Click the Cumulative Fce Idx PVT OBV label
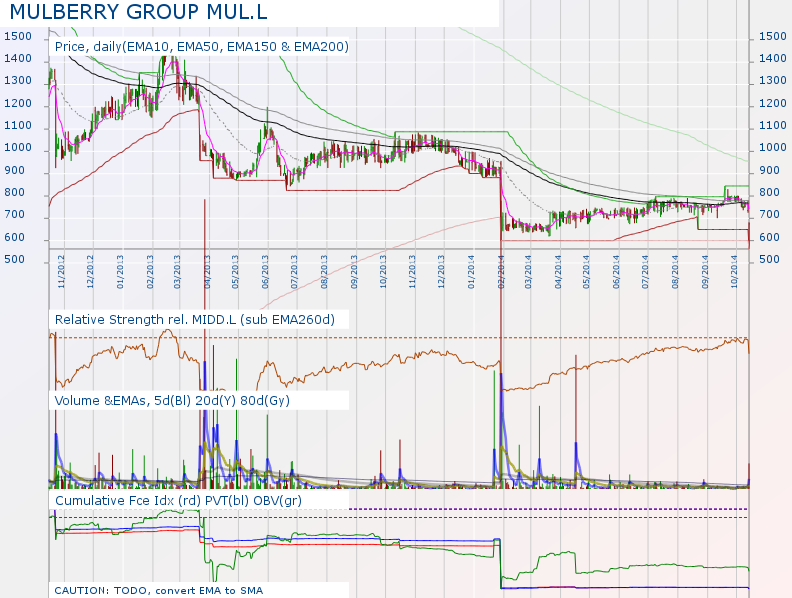The height and width of the screenshot is (598, 792). click(x=178, y=501)
